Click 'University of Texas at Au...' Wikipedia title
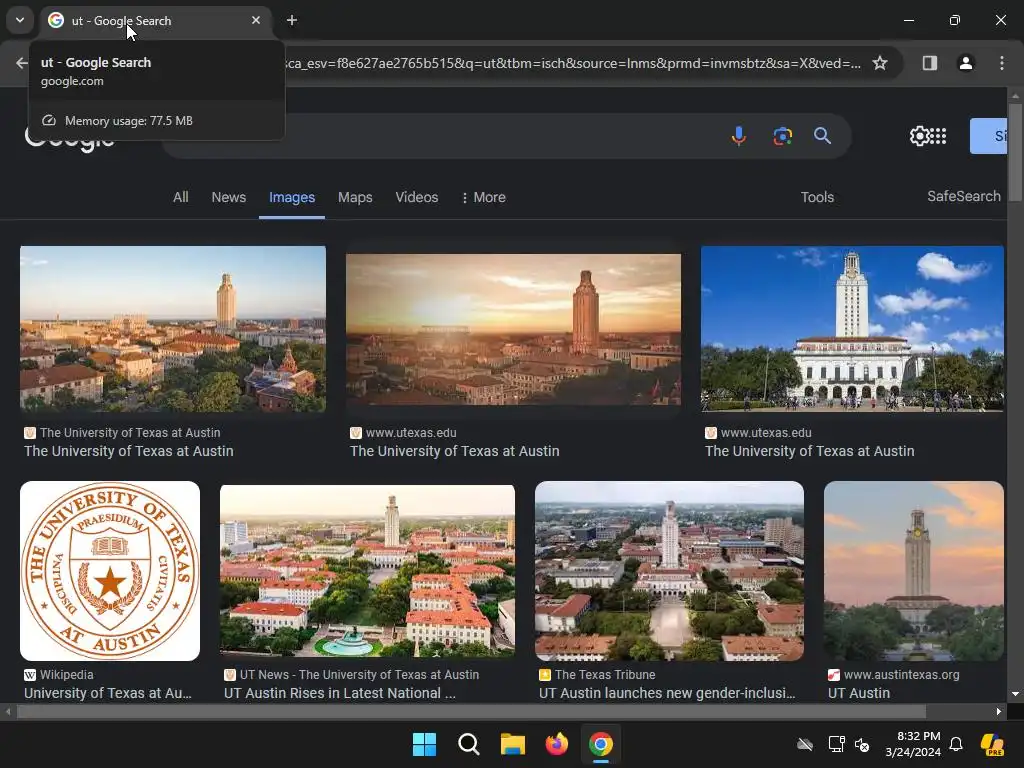 [108, 693]
